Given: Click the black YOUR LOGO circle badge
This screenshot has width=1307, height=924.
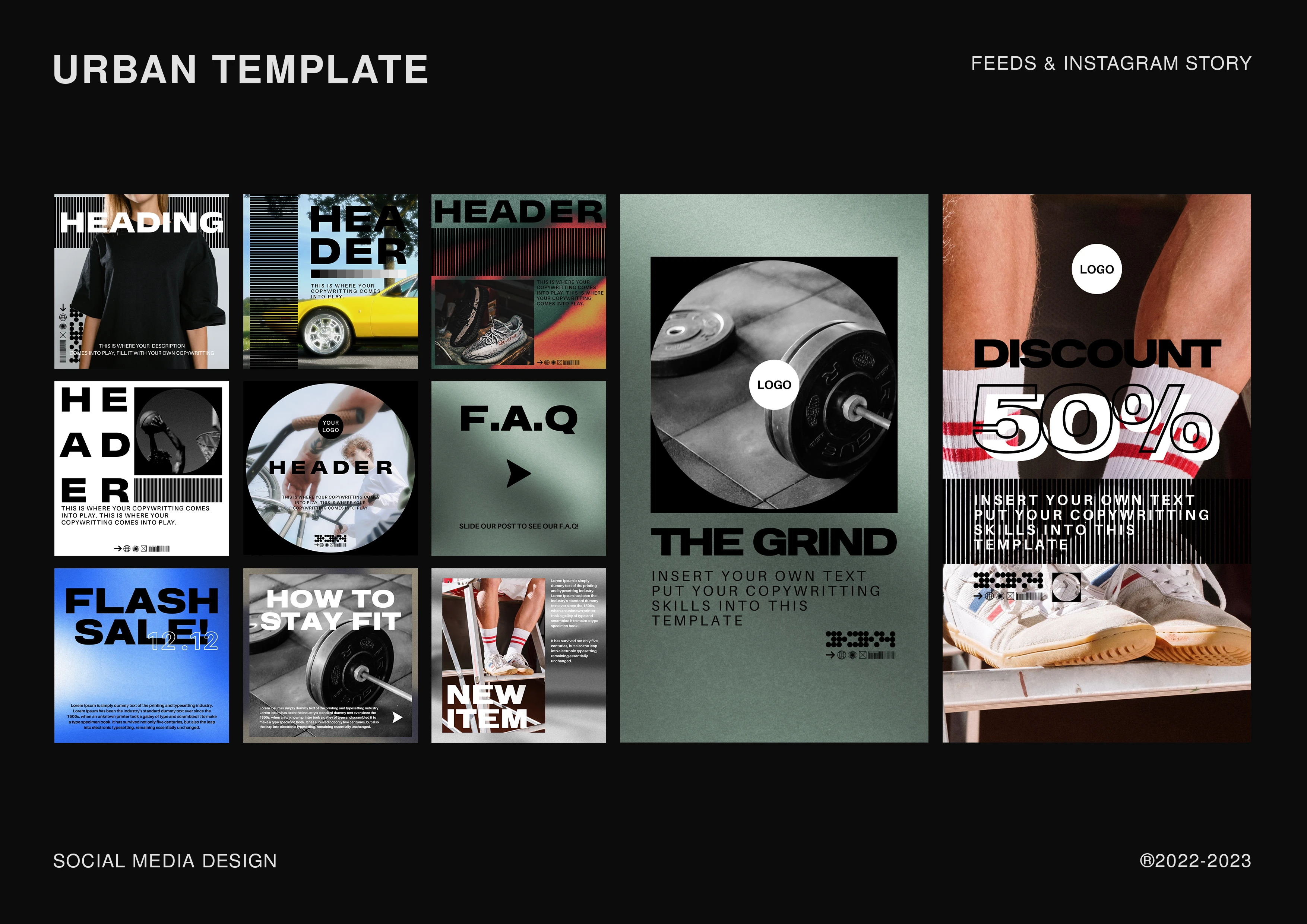Looking at the screenshot, I should (331, 426).
